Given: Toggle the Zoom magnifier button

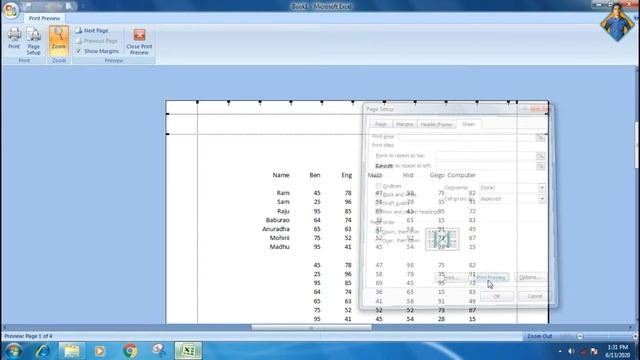Looking at the screenshot, I should (x=59, y=39).
